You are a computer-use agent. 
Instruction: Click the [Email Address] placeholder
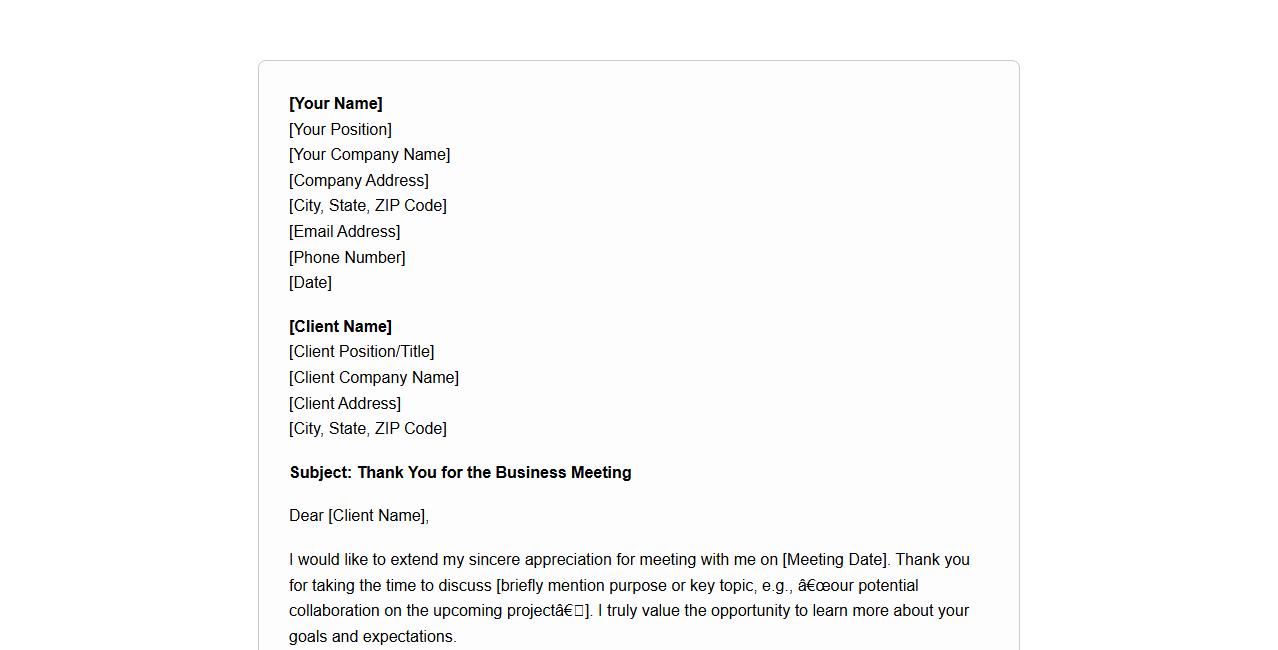344,232
